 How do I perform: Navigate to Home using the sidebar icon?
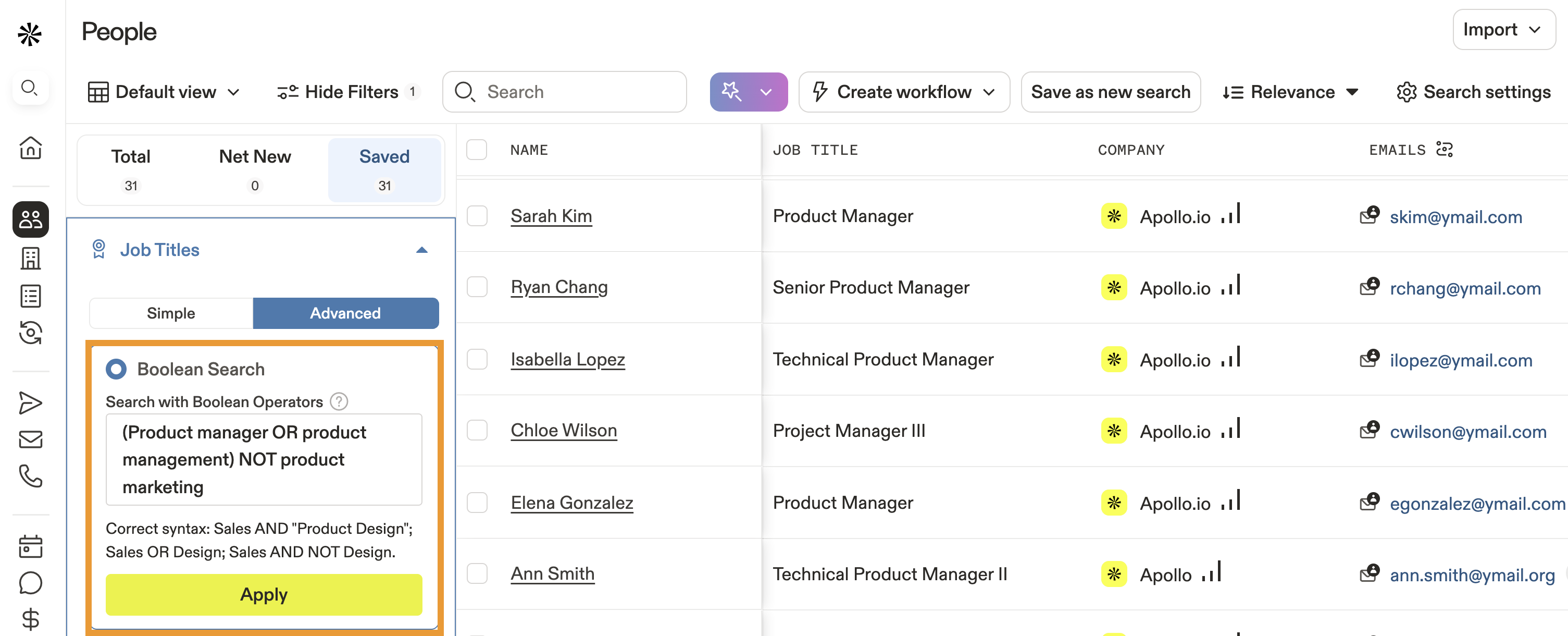(30, 148)
